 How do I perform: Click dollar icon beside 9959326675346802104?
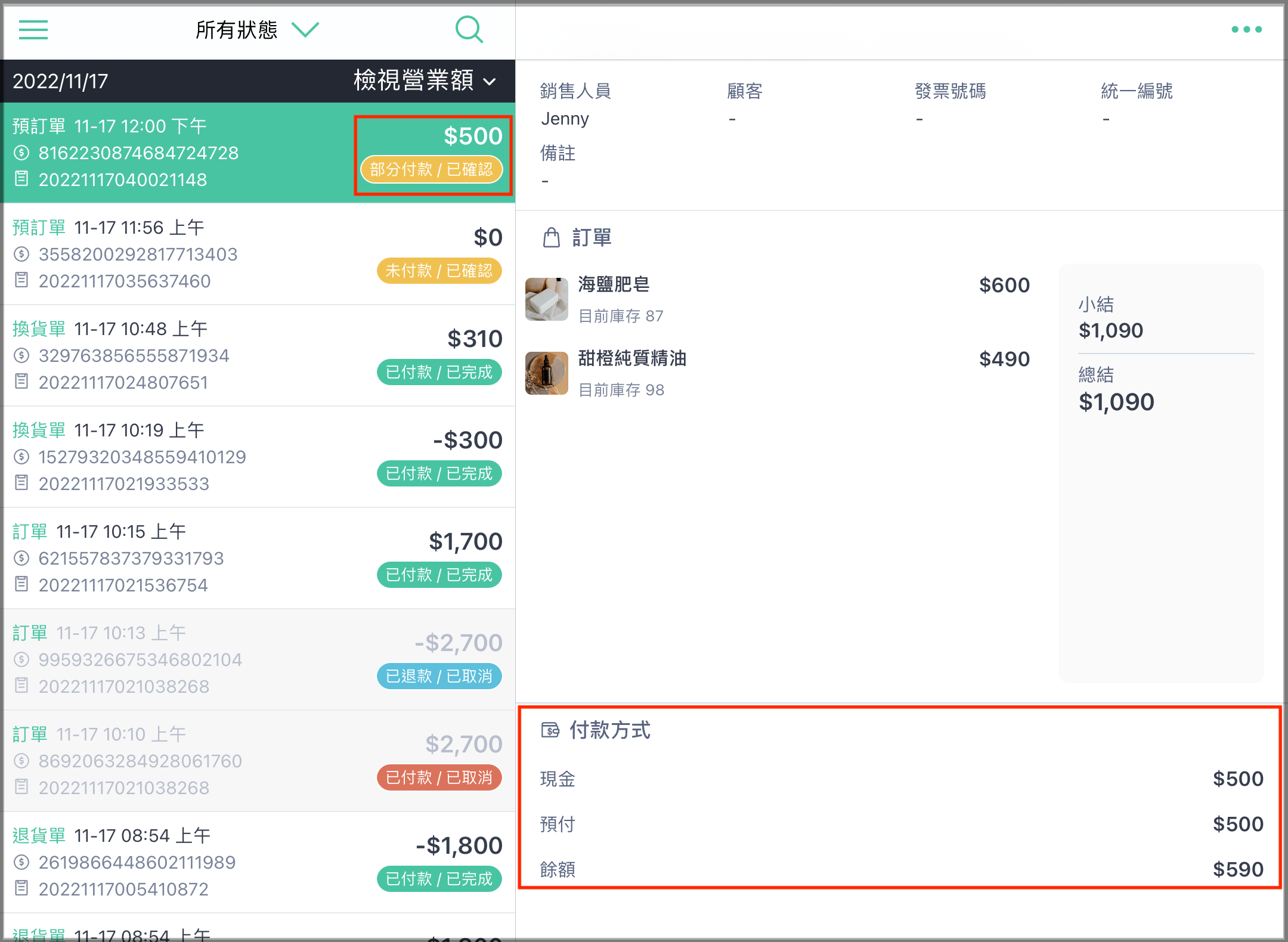click(x=21, y=659)
